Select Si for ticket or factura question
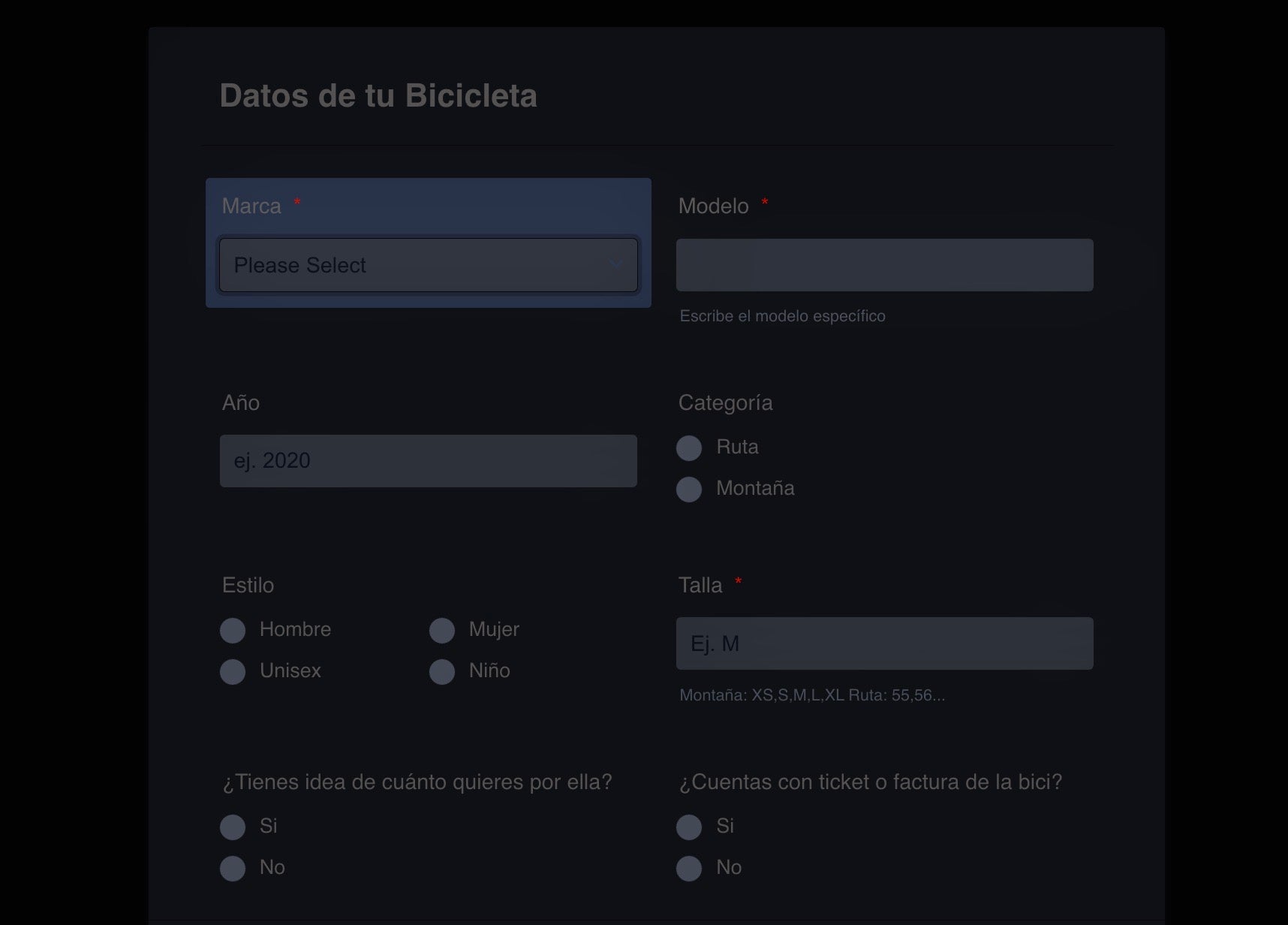Image resolution: width=1288 pixels, height=925 pixels. click(x=689, y=827)
